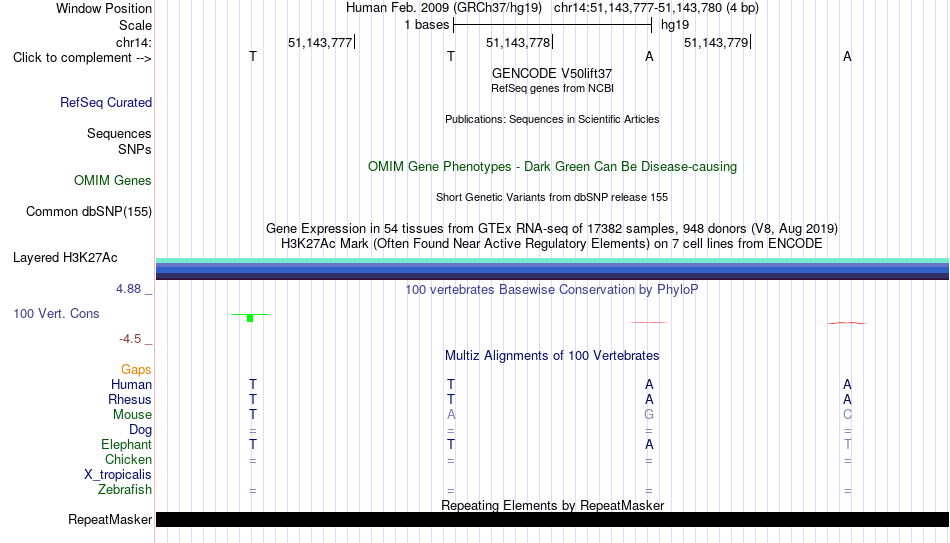This screenshot has width=950, height=543.
Task: Click the chr14:51,143,777-51,143,780 position text
Action: click(x=637, y=8)
